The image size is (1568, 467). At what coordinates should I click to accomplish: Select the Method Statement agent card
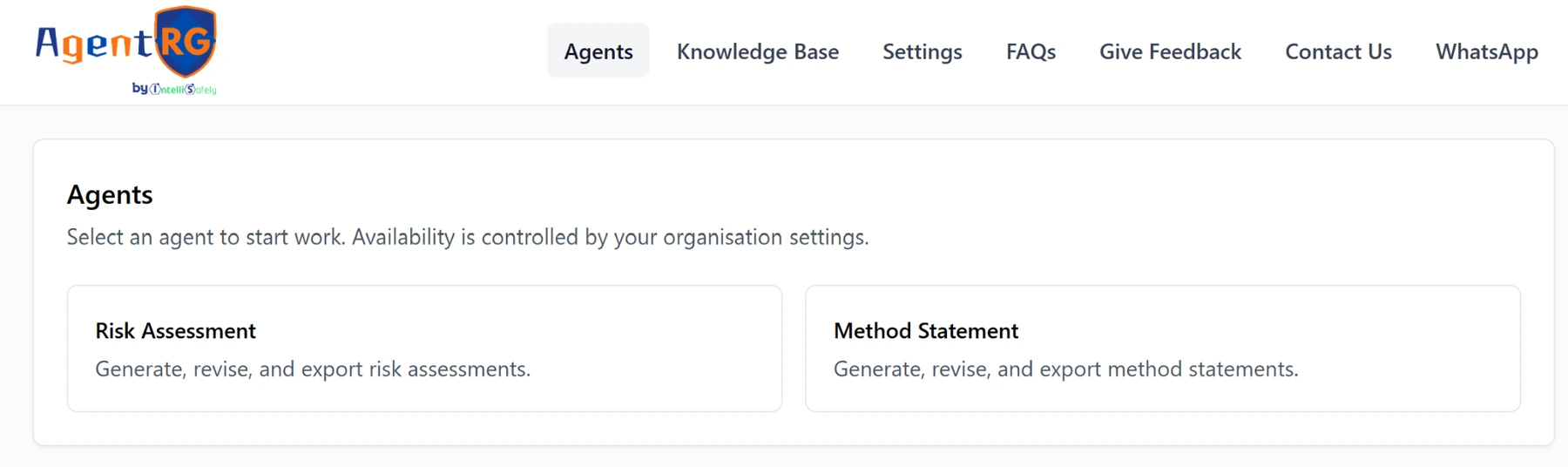coord(1163,349)
